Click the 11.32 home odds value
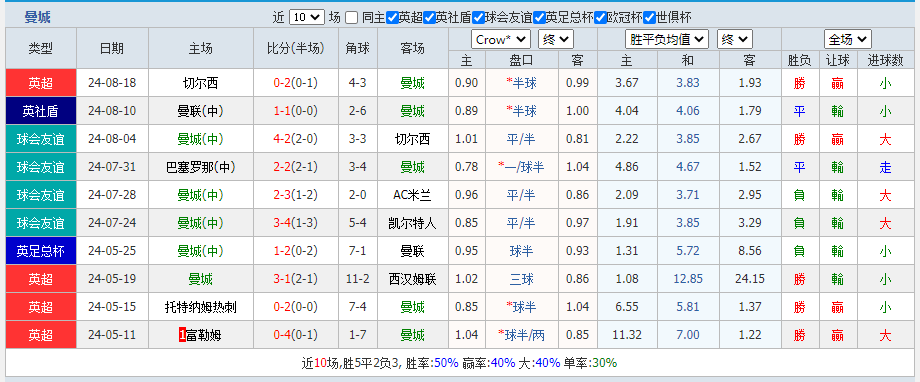 (x=627, y=335)
